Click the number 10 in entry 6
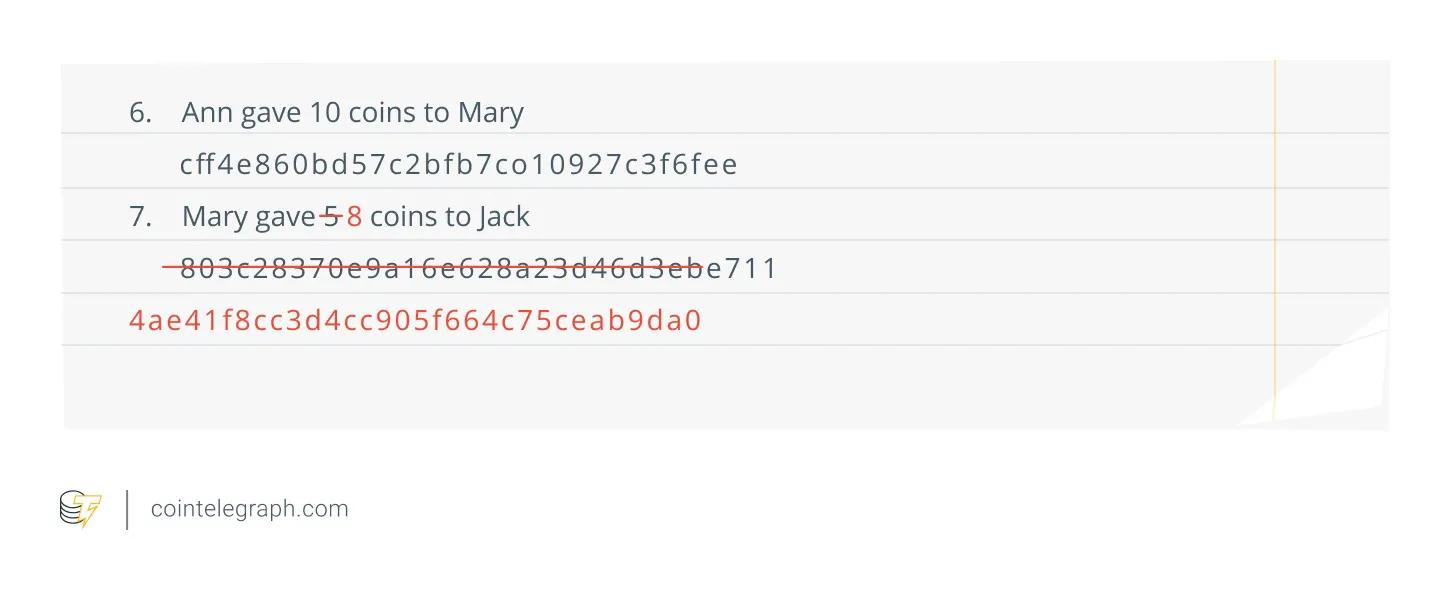Image resolution: width=1450 pixels, height=590 pixels. (x=325, y=113)
